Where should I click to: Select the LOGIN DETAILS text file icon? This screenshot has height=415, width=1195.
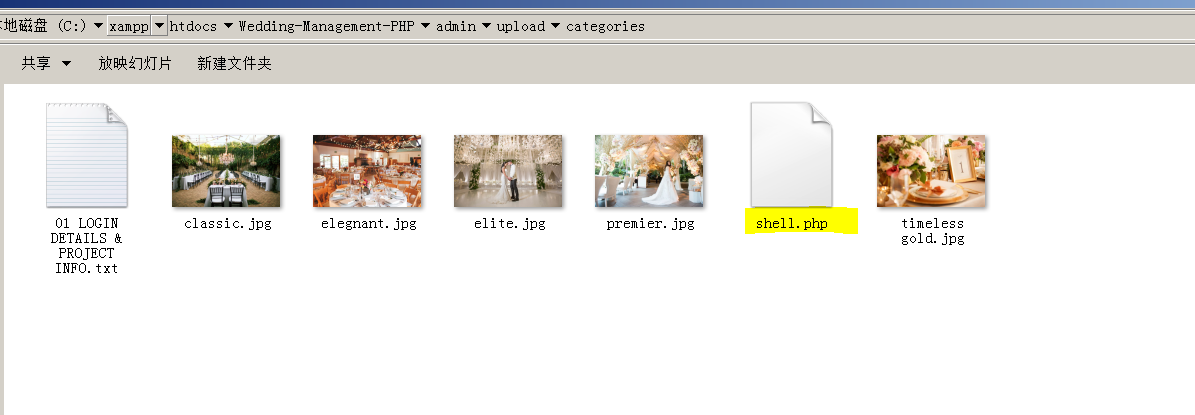click(86, 155)
